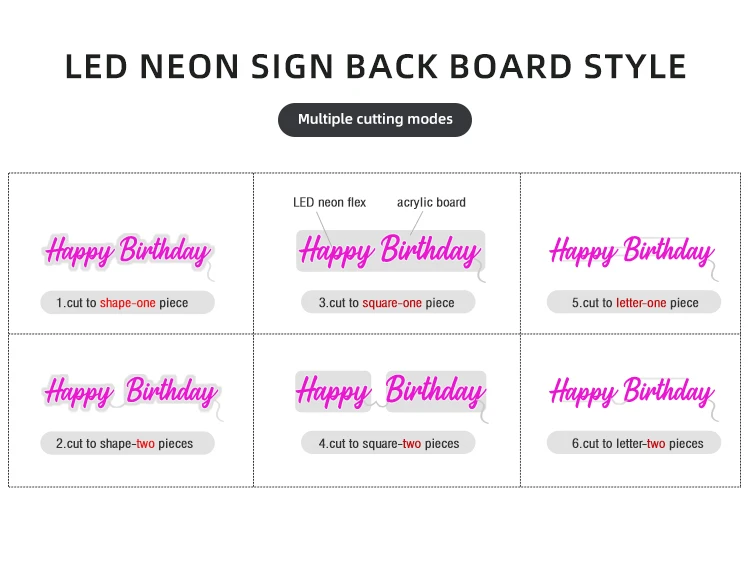Click the 4.cut to square-two pieces label

(x=388, y=443)
